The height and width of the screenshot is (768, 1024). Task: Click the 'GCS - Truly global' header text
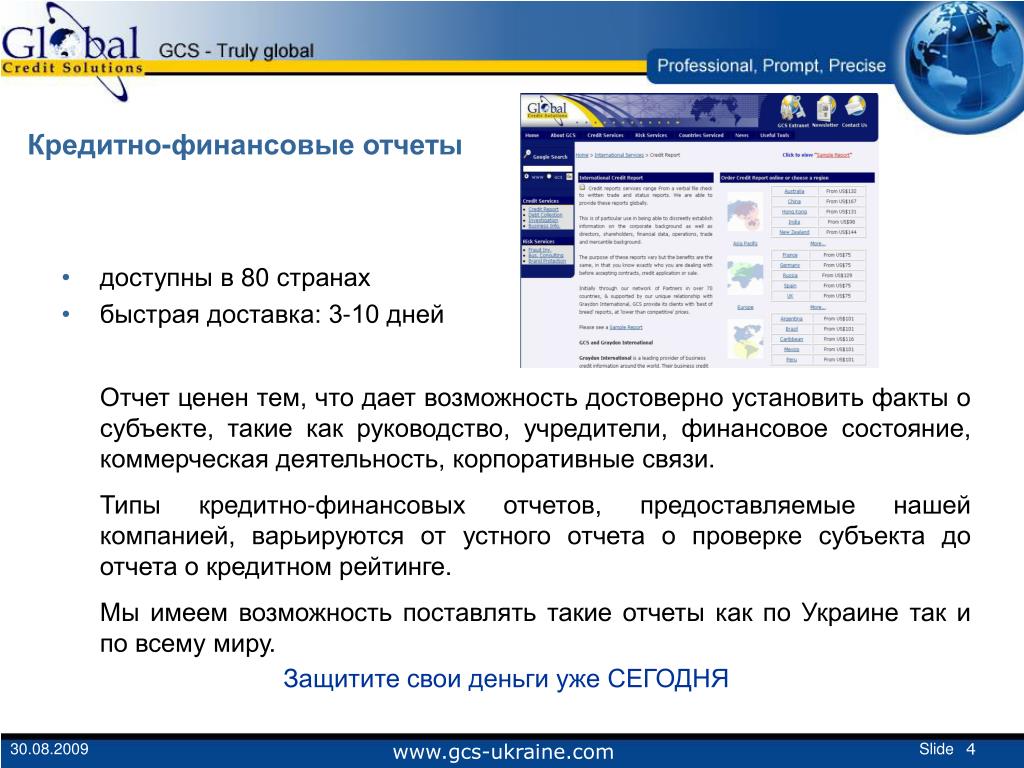pos(236,51)
